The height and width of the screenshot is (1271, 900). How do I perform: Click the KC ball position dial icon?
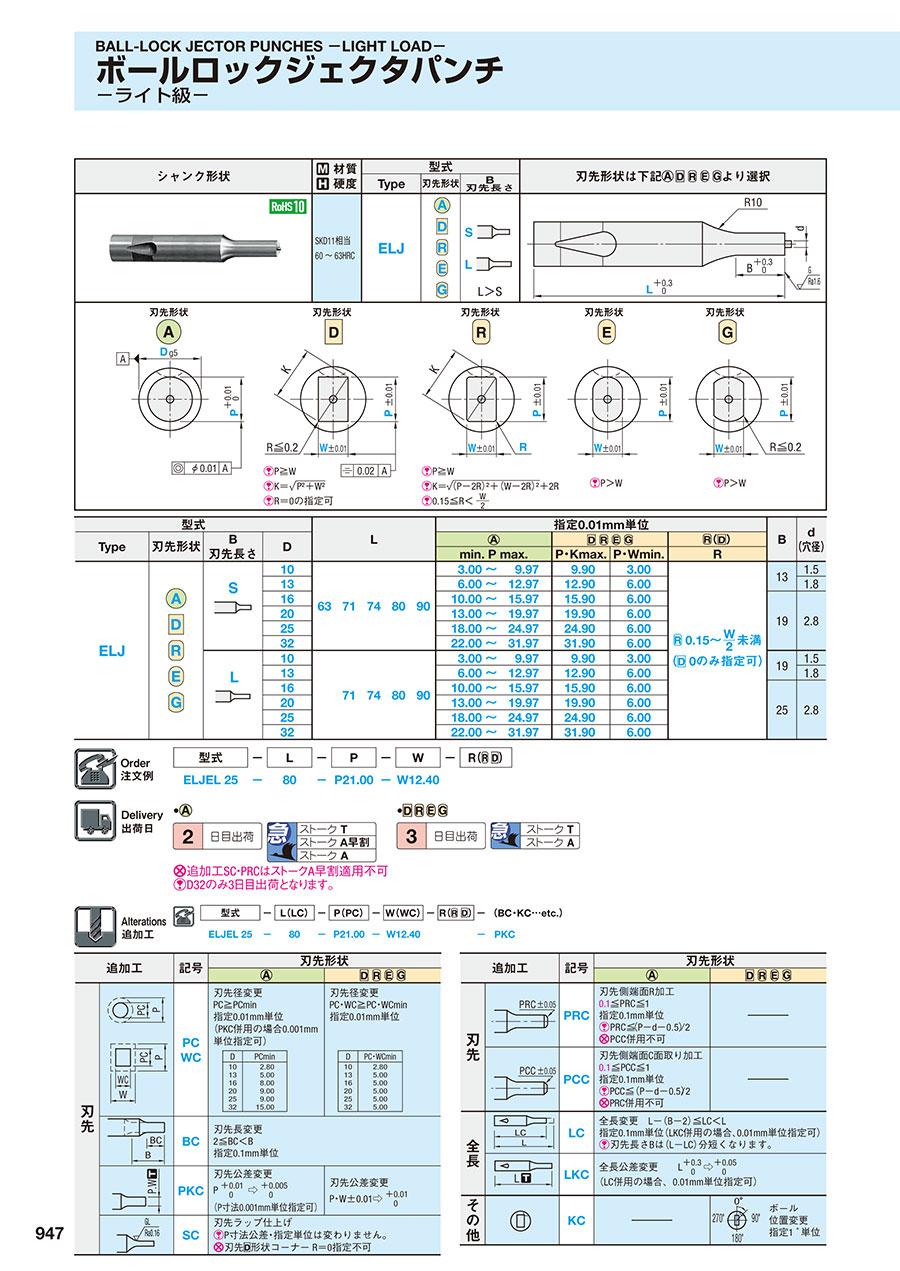tap(738, 1219)
